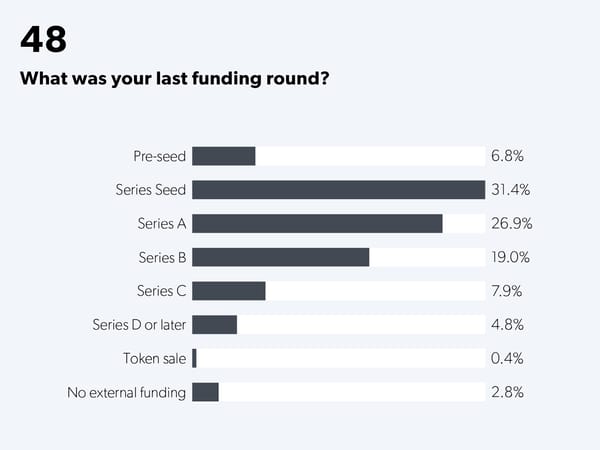Select the Series A bar
The width and height of the screenshot is (600, 450).
pos(317,224)
